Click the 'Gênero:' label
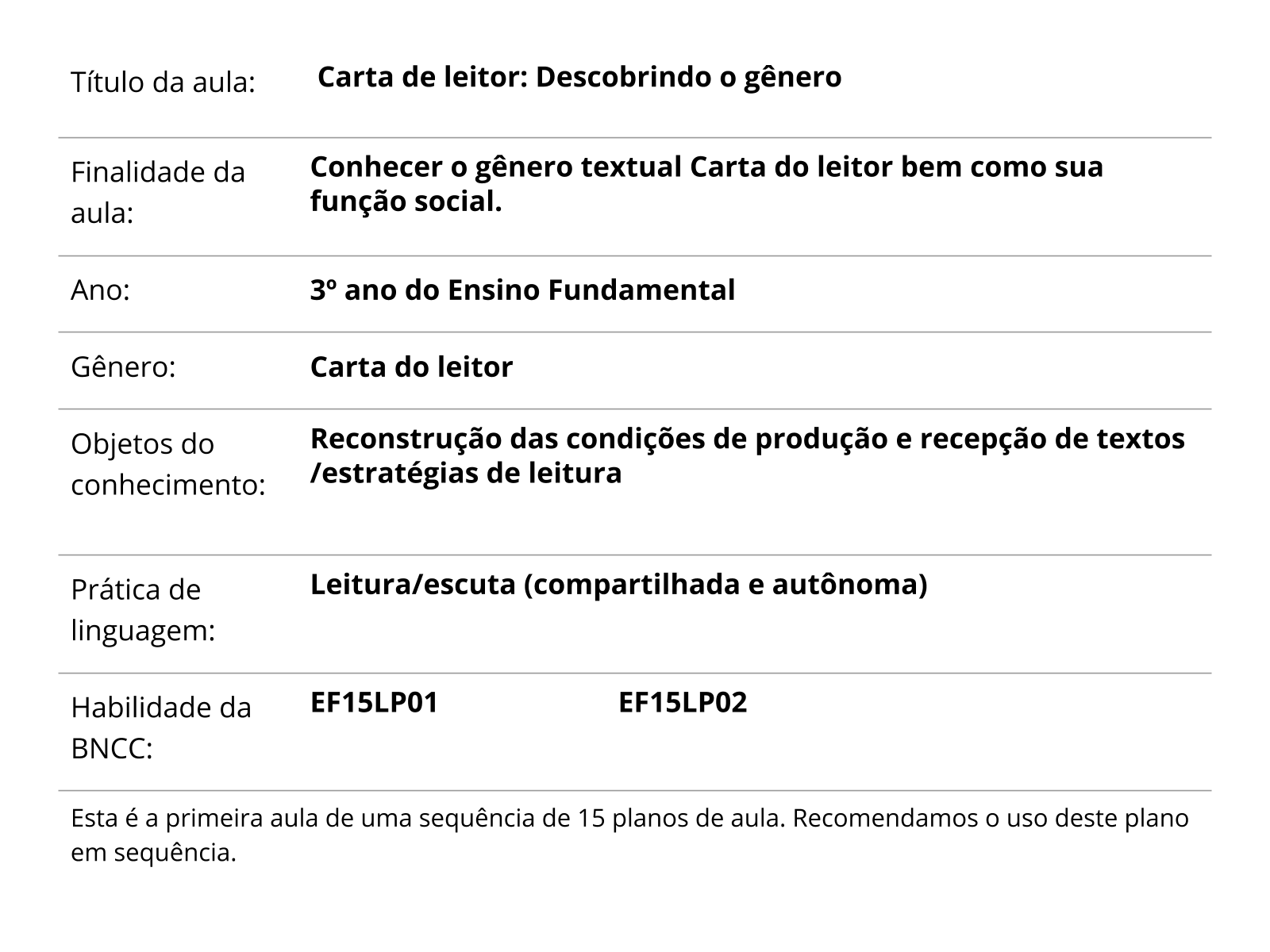Viewport: 1270px width, 952px height. (x=123, y=367)
